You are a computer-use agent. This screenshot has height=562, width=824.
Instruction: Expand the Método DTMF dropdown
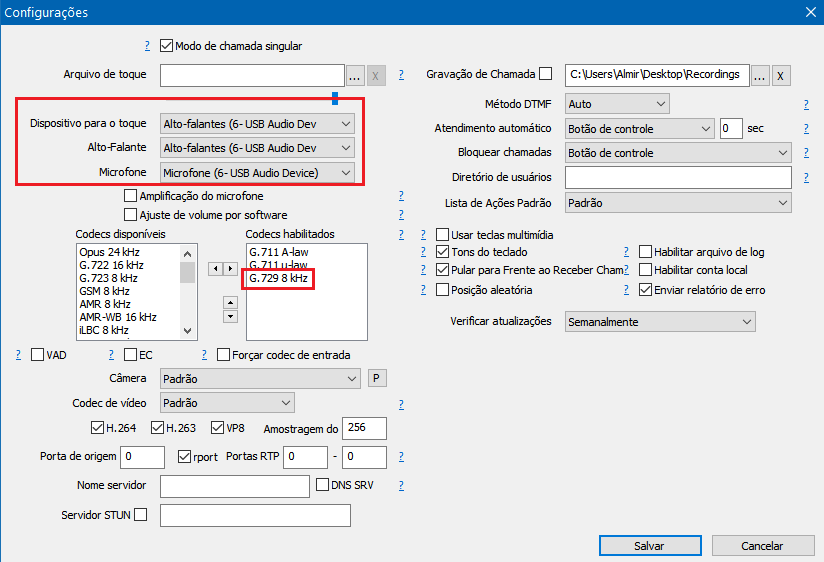click(x=660, y=104)
